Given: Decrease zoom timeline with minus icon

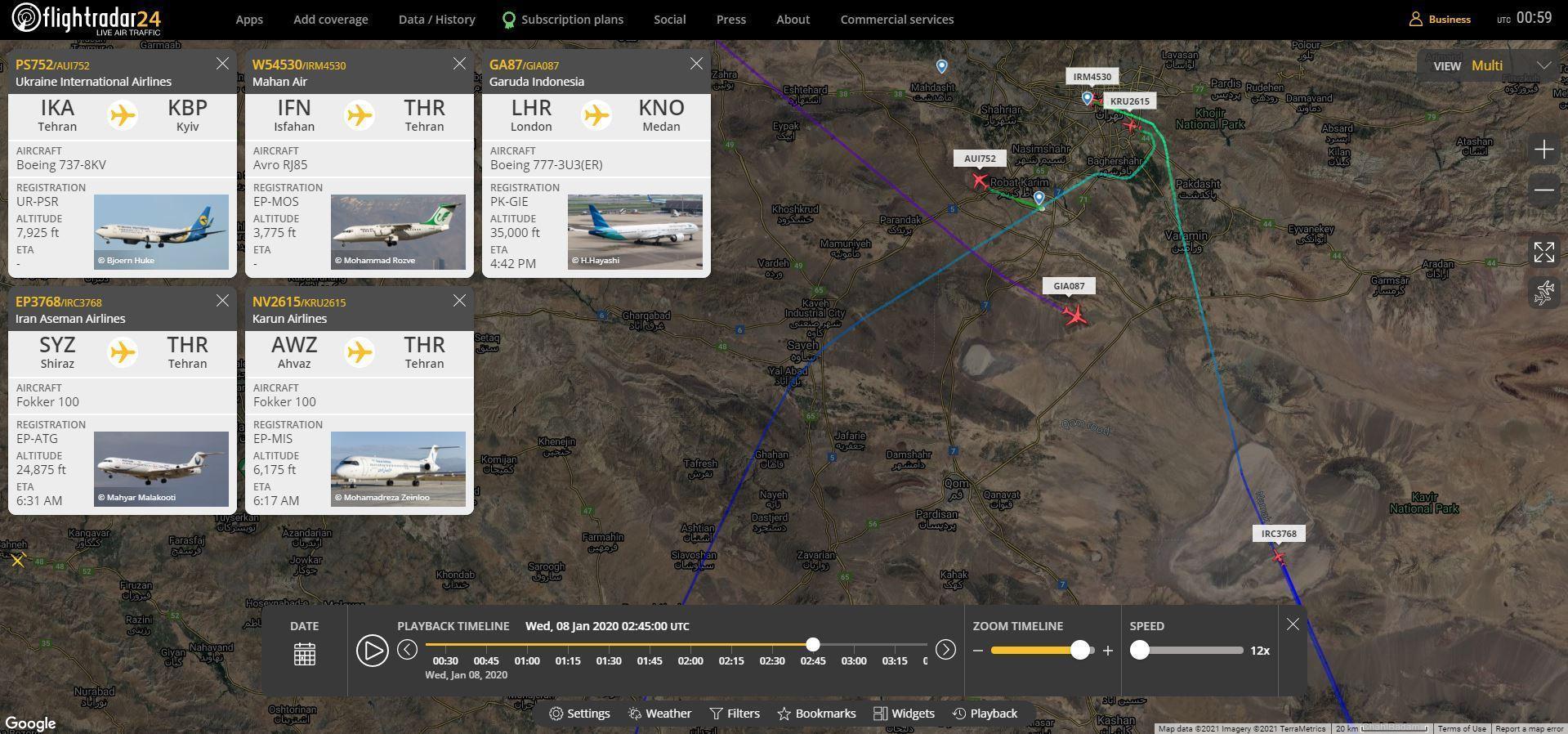Looking at the screenshot, I should point(978,651).
